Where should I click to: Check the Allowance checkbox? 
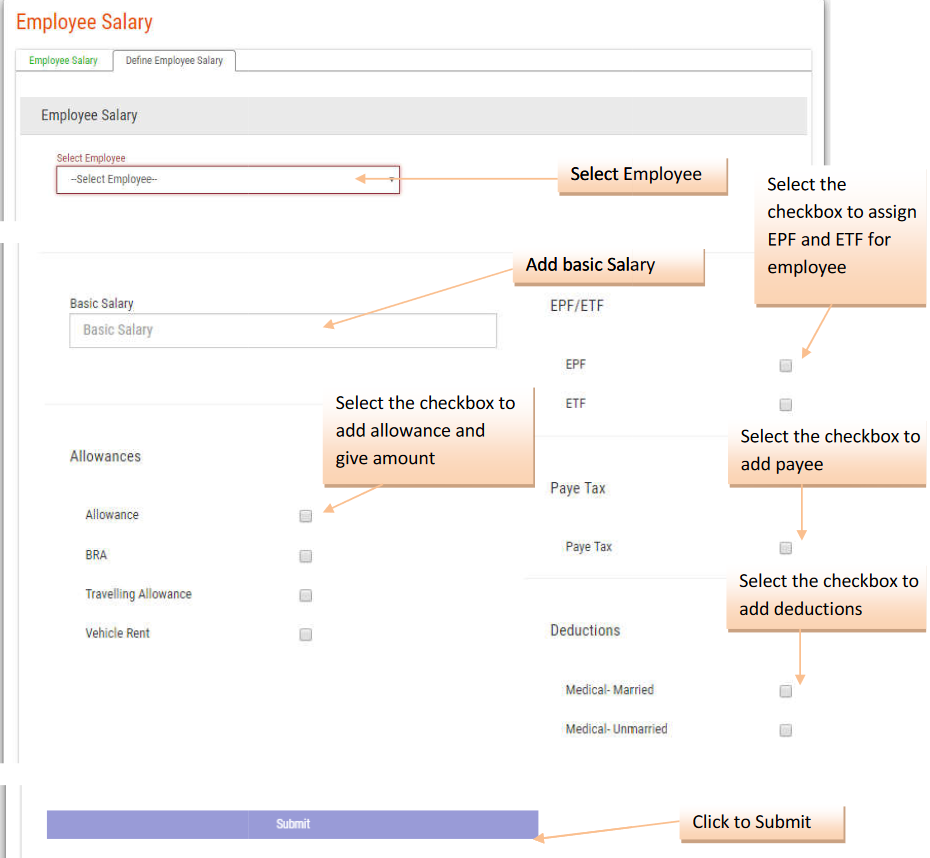tap(306, 516)
